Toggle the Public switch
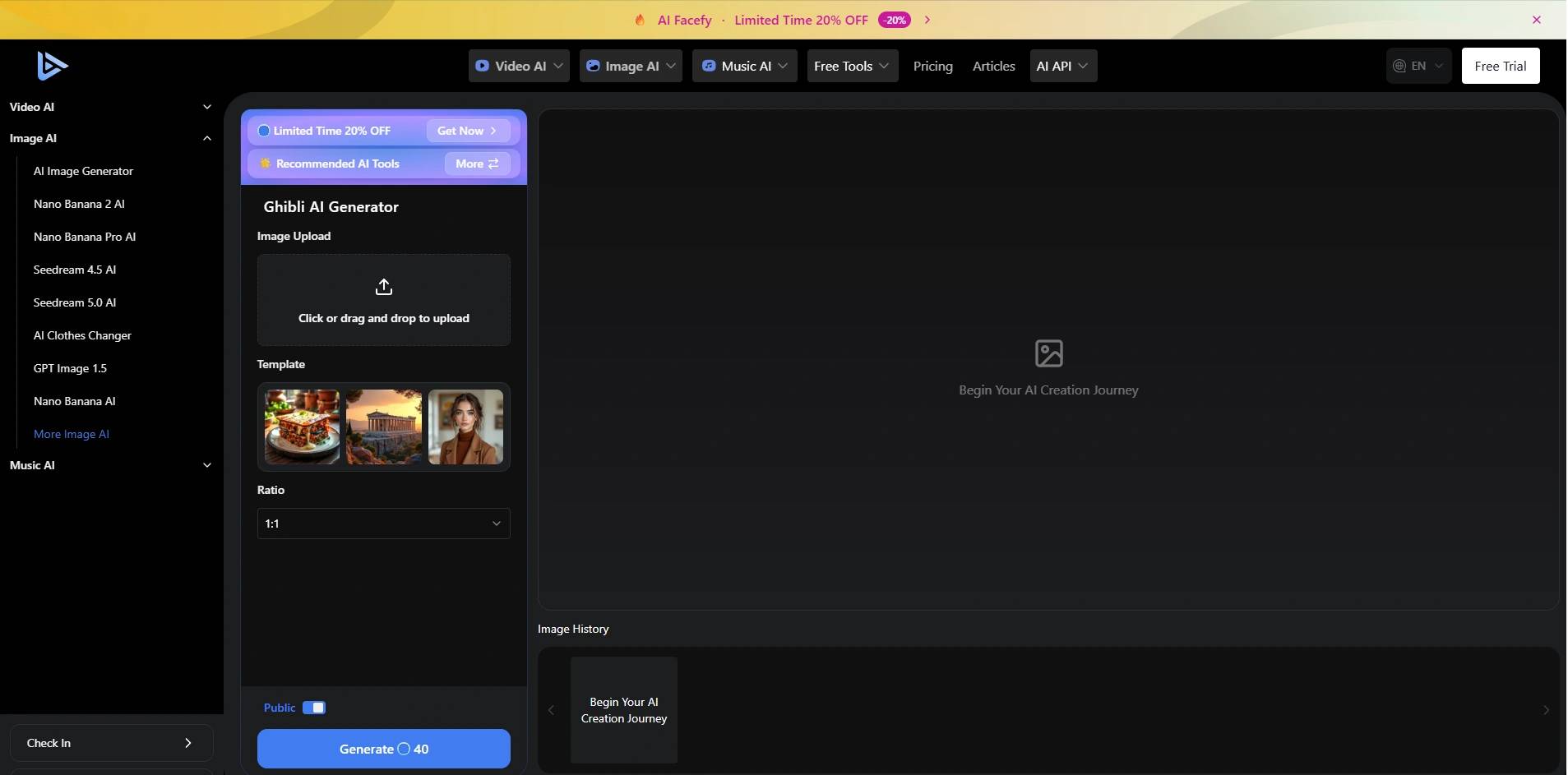 (x=314, y=708)
